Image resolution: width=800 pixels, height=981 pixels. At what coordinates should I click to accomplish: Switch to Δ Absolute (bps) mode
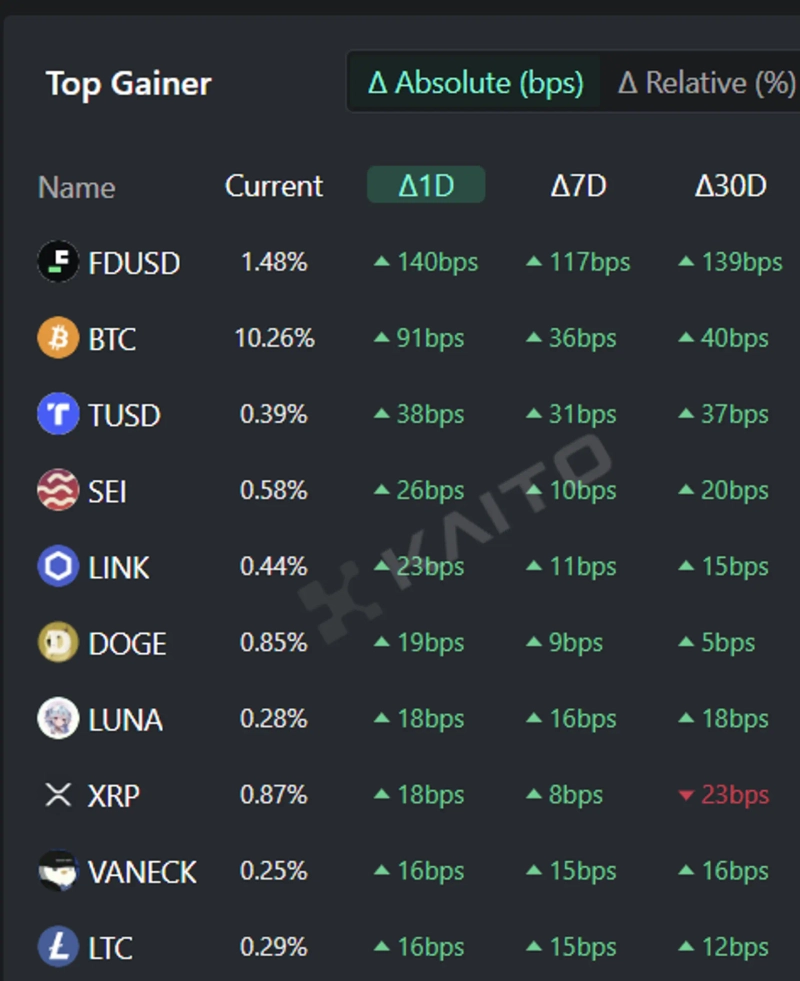pos(475,83)
